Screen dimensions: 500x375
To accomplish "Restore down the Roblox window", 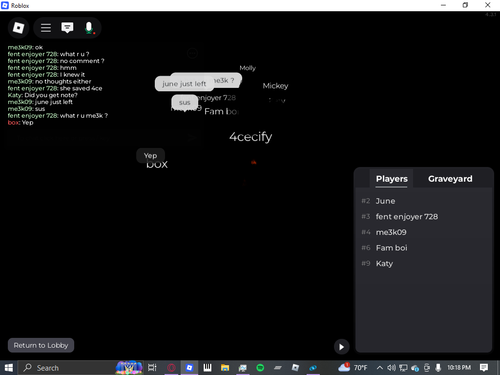I will (465, 5).
